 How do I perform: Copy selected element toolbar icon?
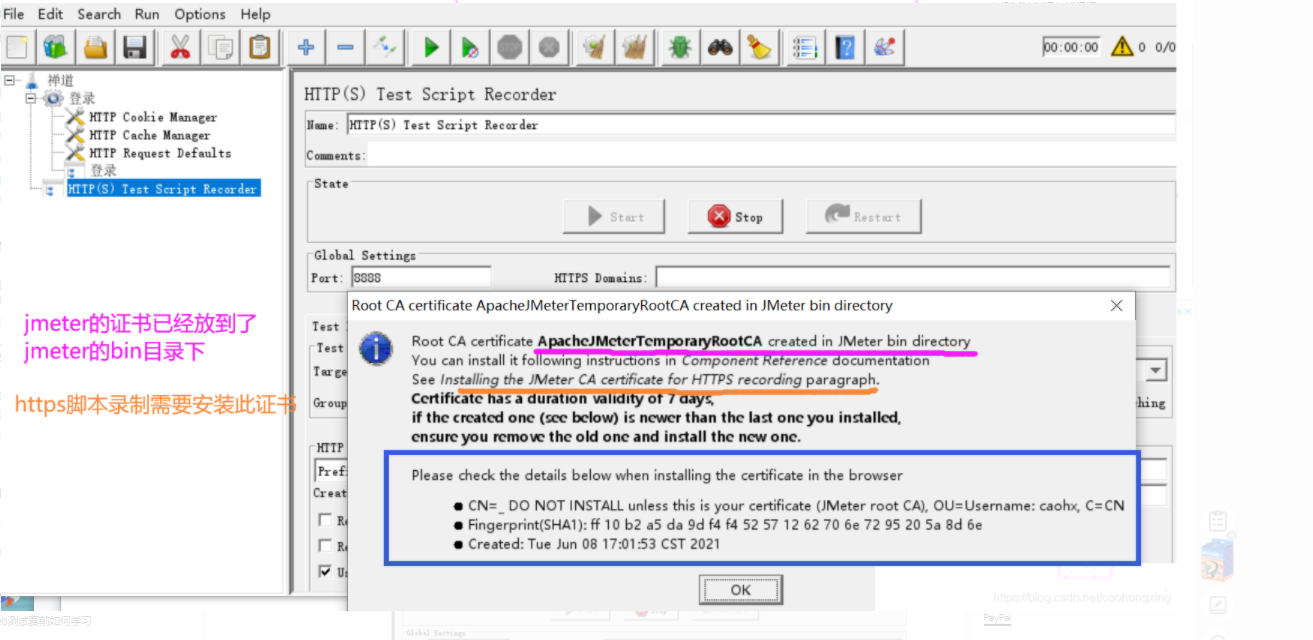[x=220, y=47]
